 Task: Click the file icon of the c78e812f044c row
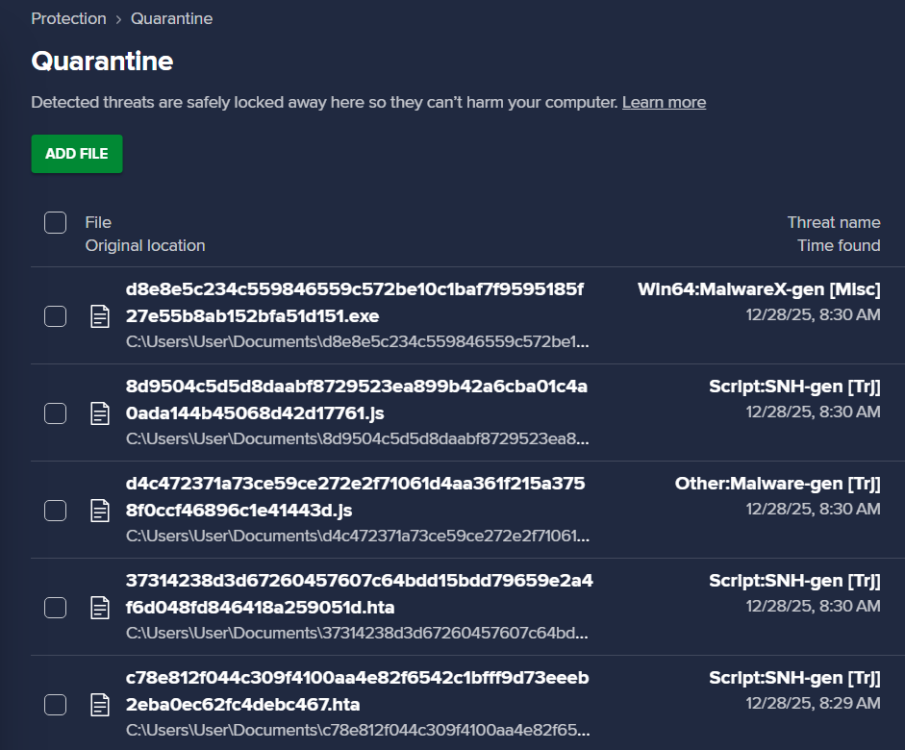point(100,704)
